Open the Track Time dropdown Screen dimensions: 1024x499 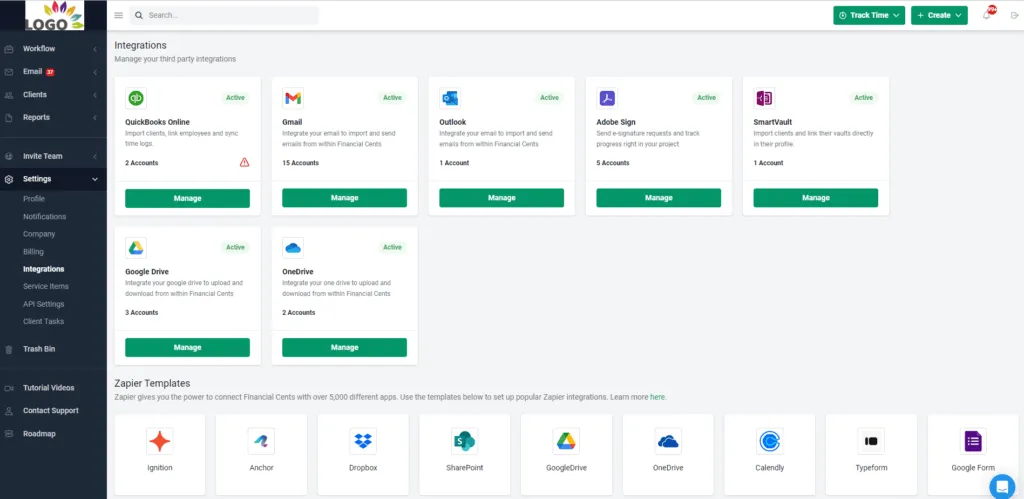pyautogui.click(x=869, y=15)
